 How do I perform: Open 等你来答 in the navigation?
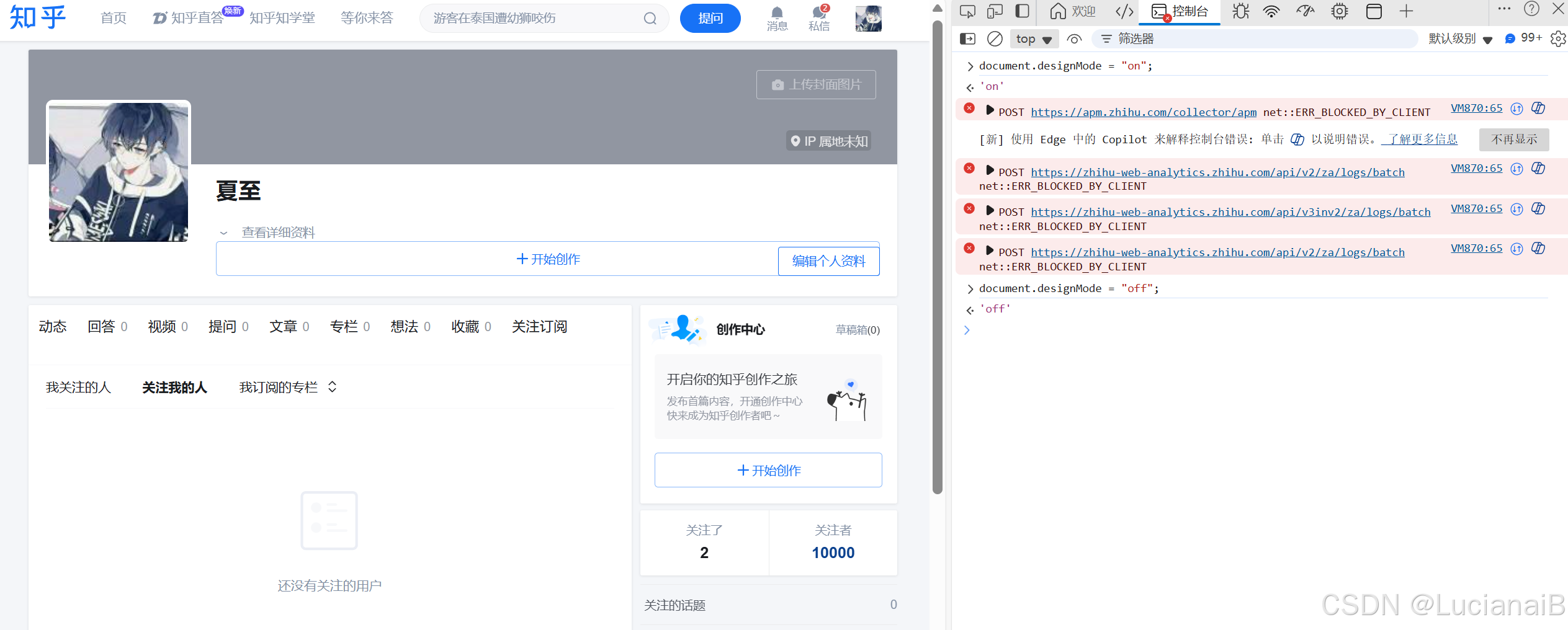click(367, 18)
